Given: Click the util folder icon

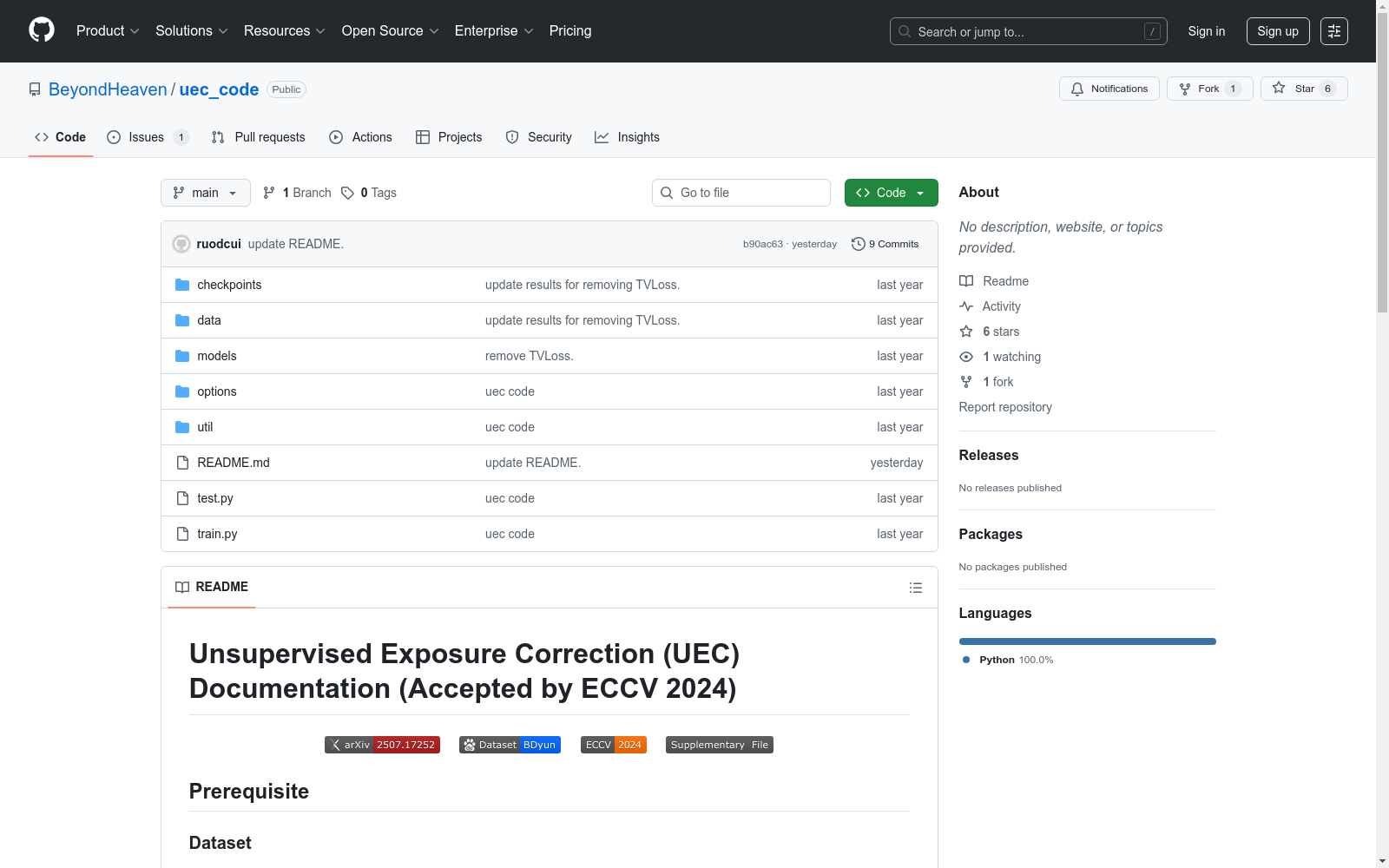Looking at the screenshot, I should [182, 427].
